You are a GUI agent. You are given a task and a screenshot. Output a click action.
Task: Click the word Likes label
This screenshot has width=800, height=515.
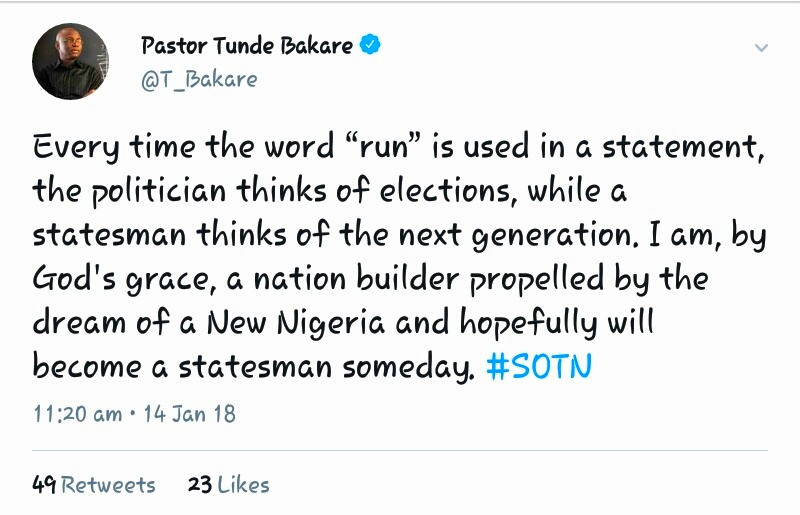(x=243, y=485)
